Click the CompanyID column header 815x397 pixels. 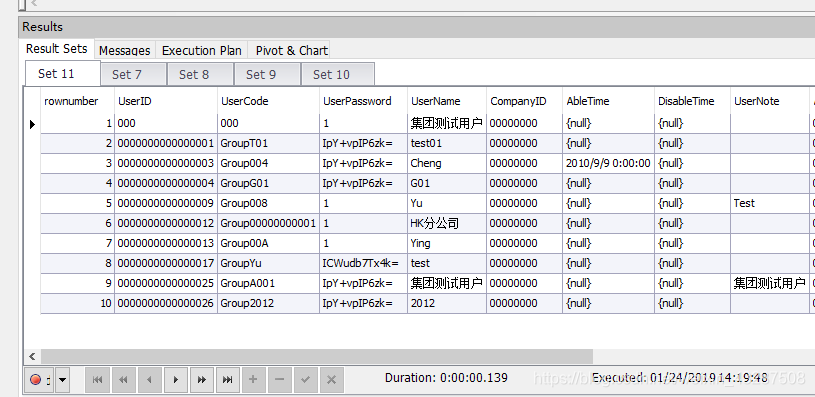tap(524, 101)
